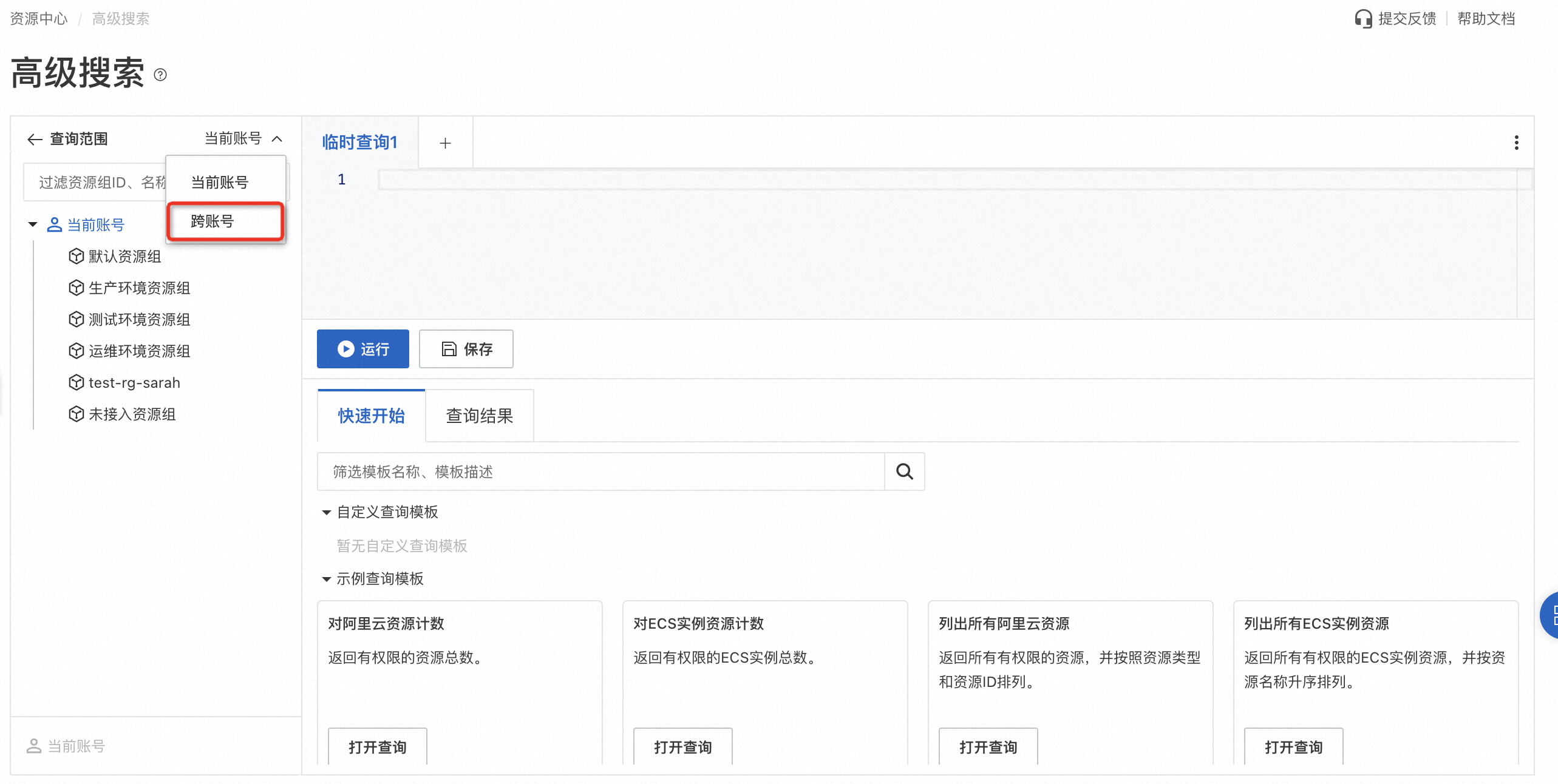Focus the 筛选模板名称 search field
This screenshot has height=784, width=1558.
tap(600, 471)
